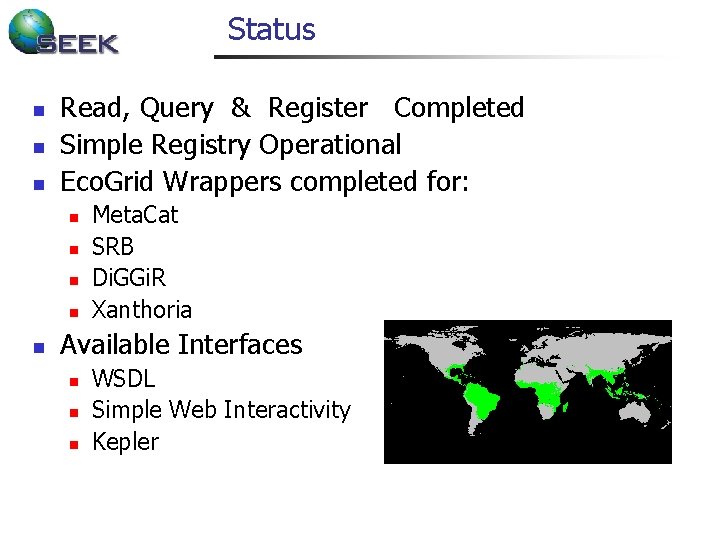Select the 'SRB' sub-bullet
This screenshot has width=720, height=540.
point(113,247)
